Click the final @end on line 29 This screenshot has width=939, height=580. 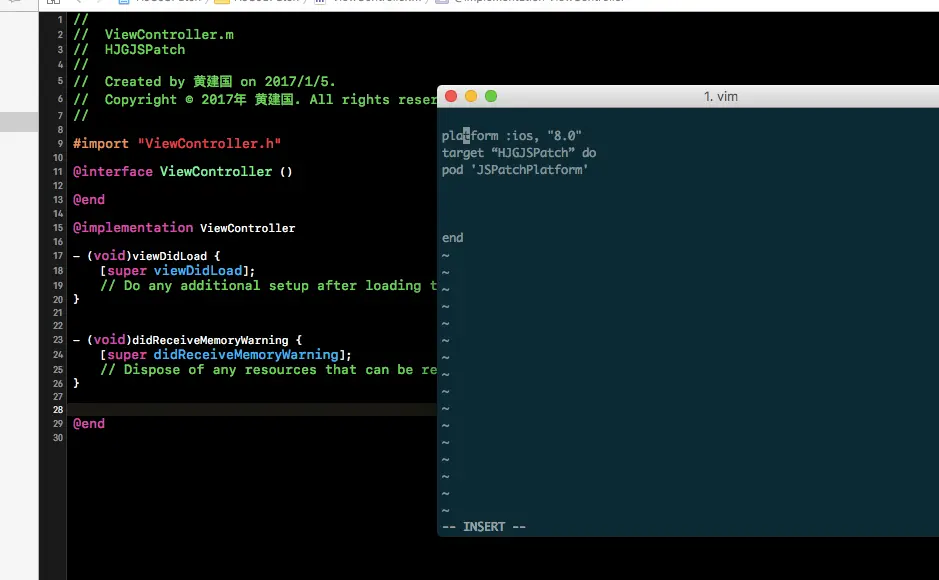tap(89, 424)
